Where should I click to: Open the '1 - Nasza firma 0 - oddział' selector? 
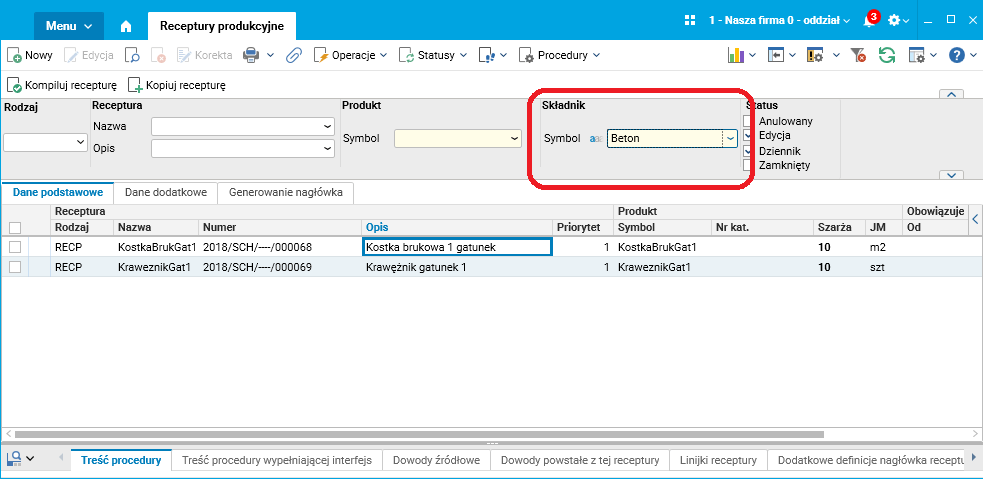(779, 20)
